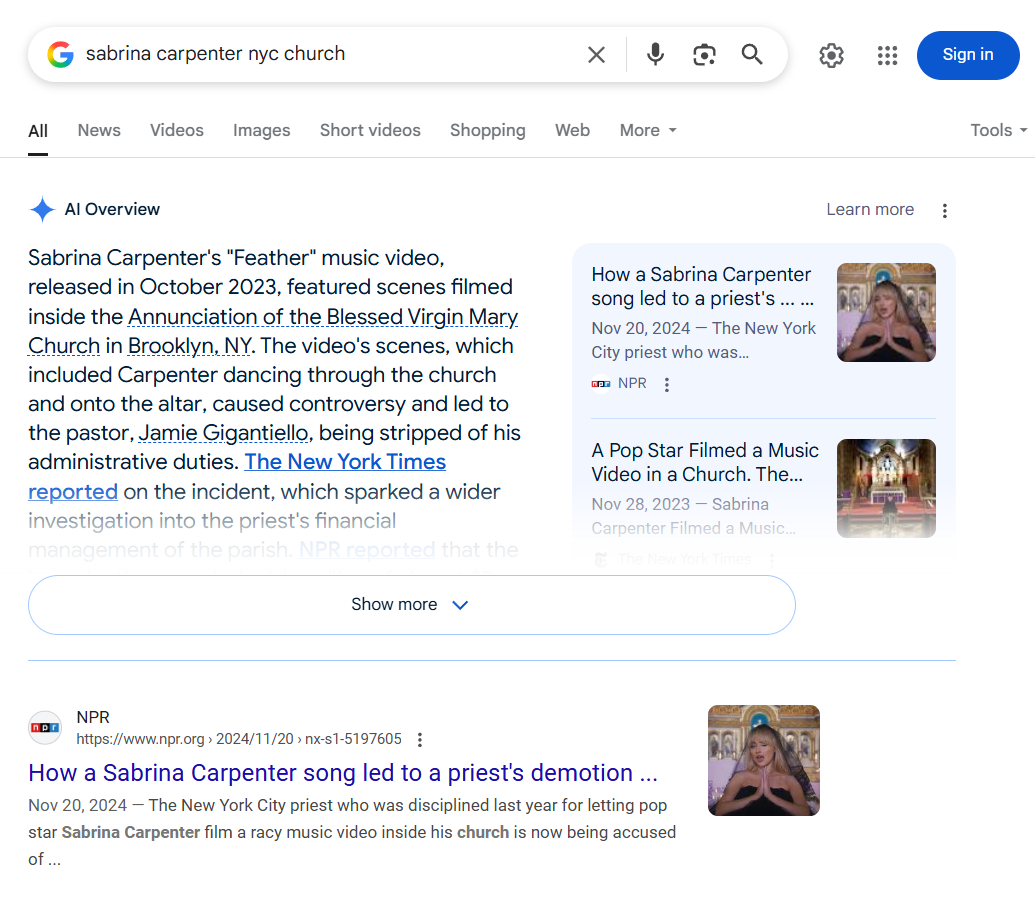Open three-dot menu beside npr.org result URL
The image size is (1035, 902).
point(420,740)
